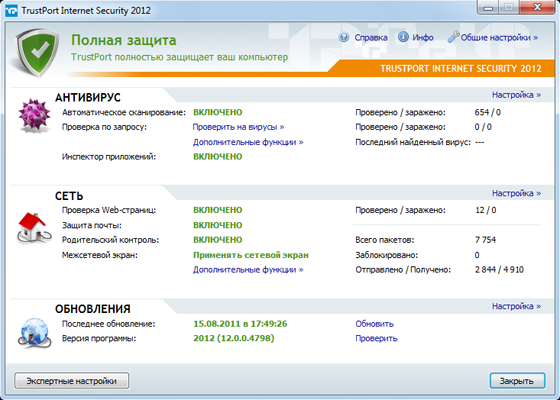
Task: Click the Проверить version check link
Action: (x=376, y=338)
